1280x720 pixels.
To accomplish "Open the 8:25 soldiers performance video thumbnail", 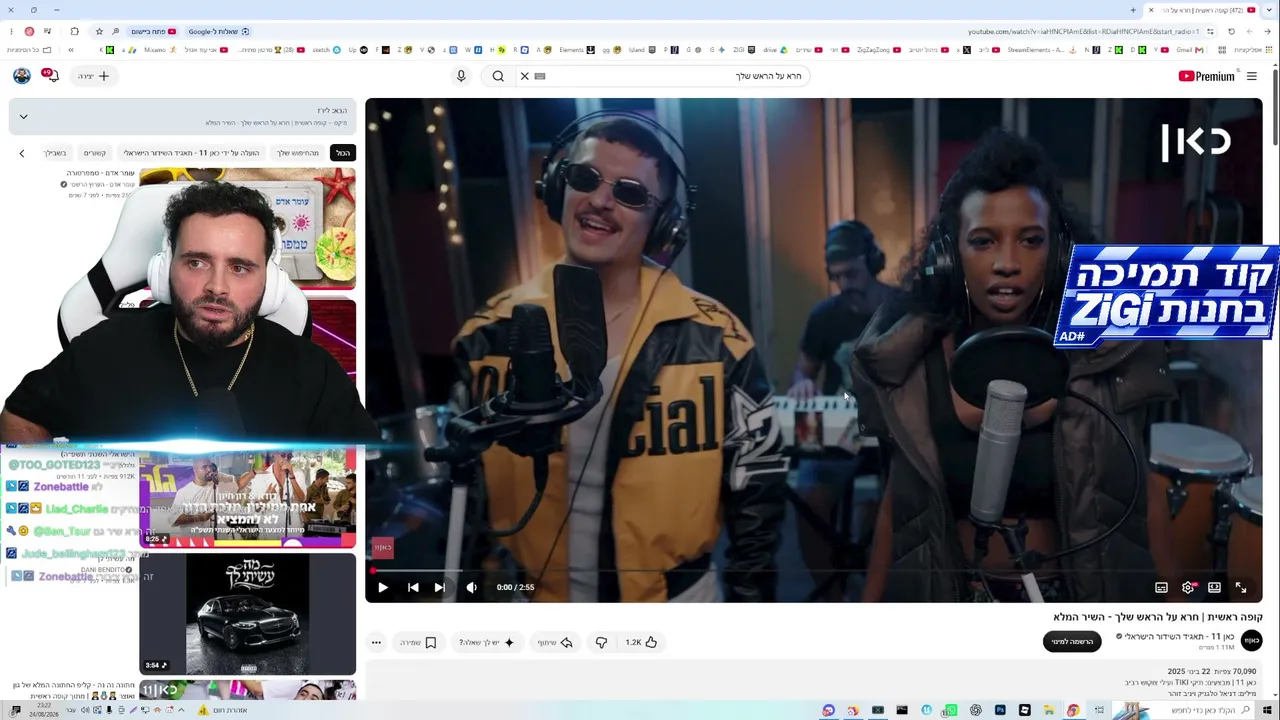I will pyautogui.click(x=247, y=498).
